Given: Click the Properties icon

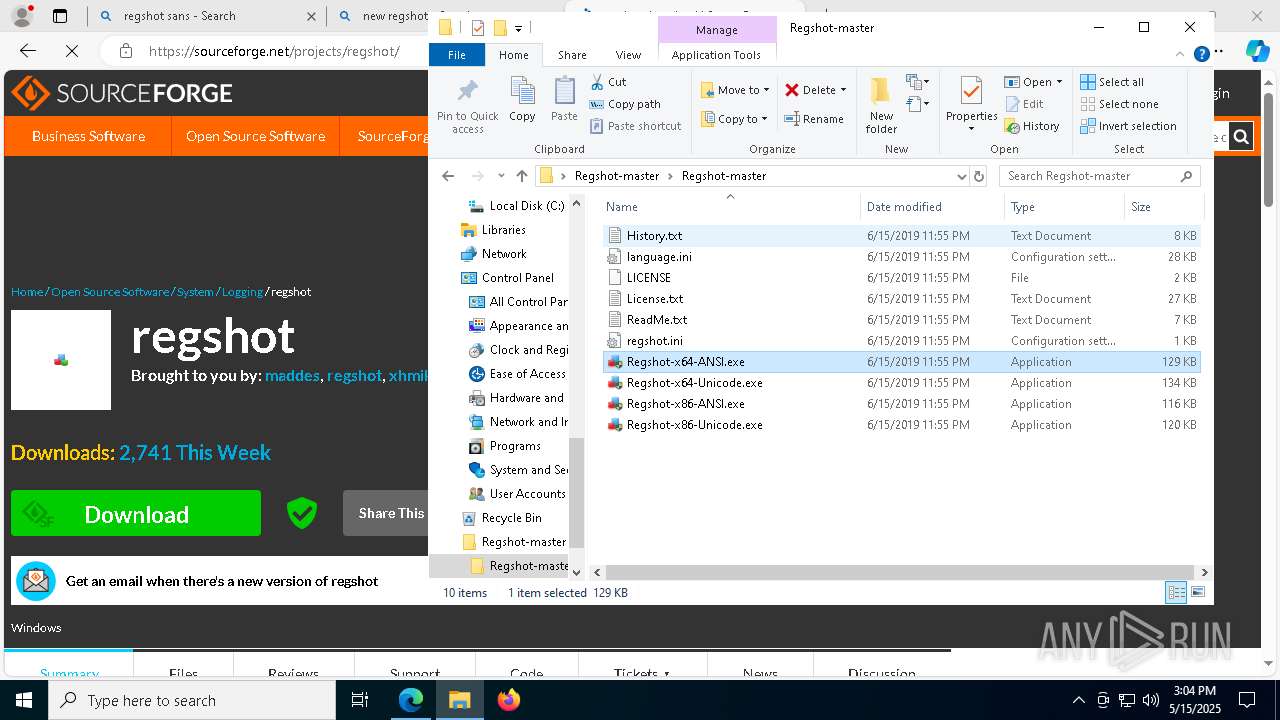Looking at the screenshot, I should [971, 91].
